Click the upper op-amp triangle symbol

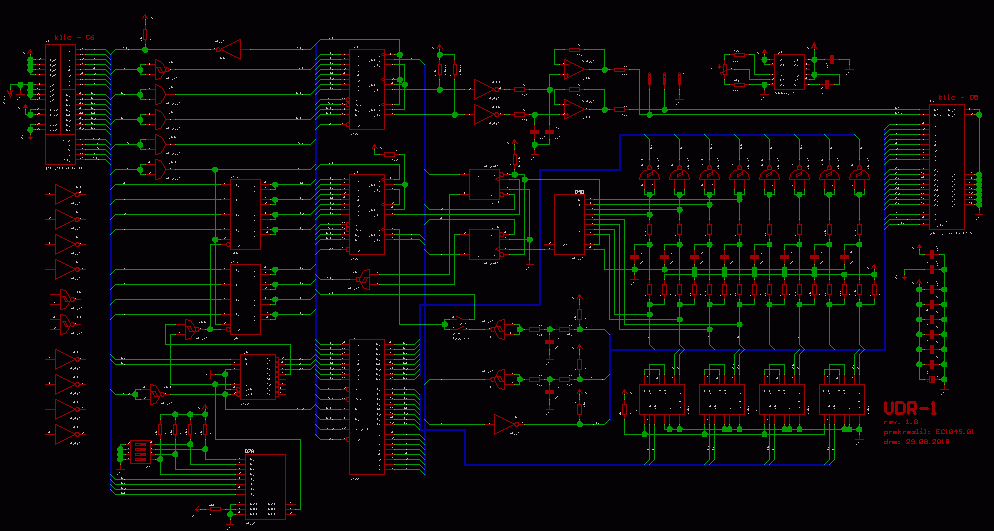(x=573, y=69)
